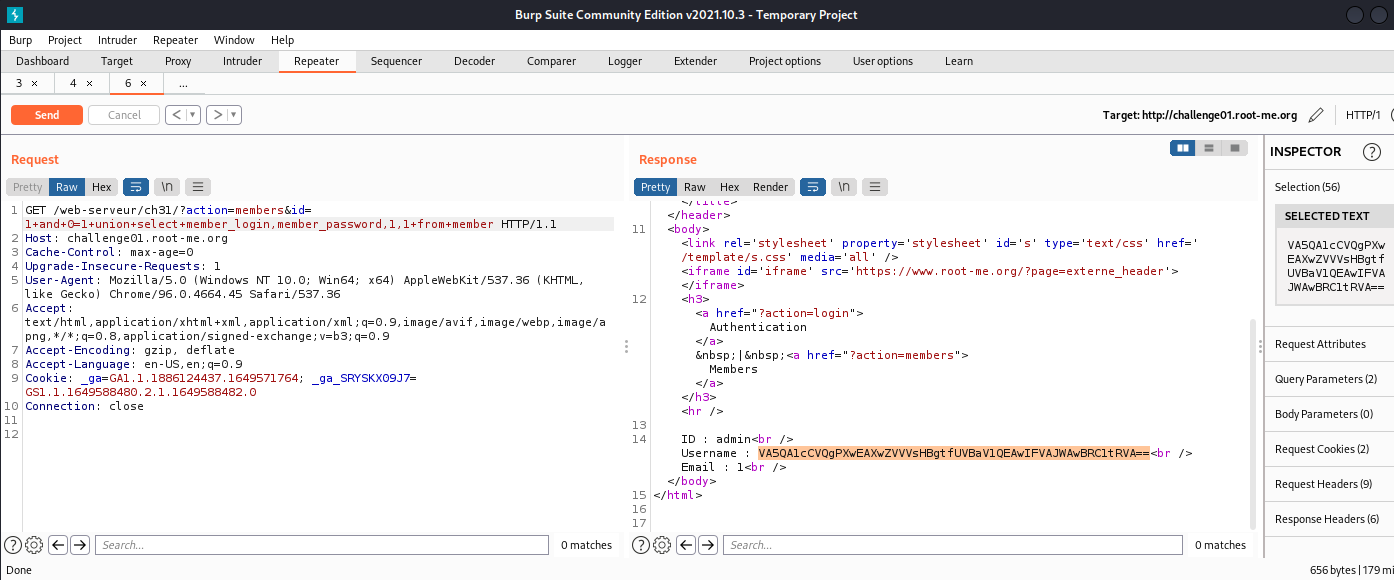Screen dimensions: 1394x580
Task: Open Request search settings gear
Action: (34, 545)
